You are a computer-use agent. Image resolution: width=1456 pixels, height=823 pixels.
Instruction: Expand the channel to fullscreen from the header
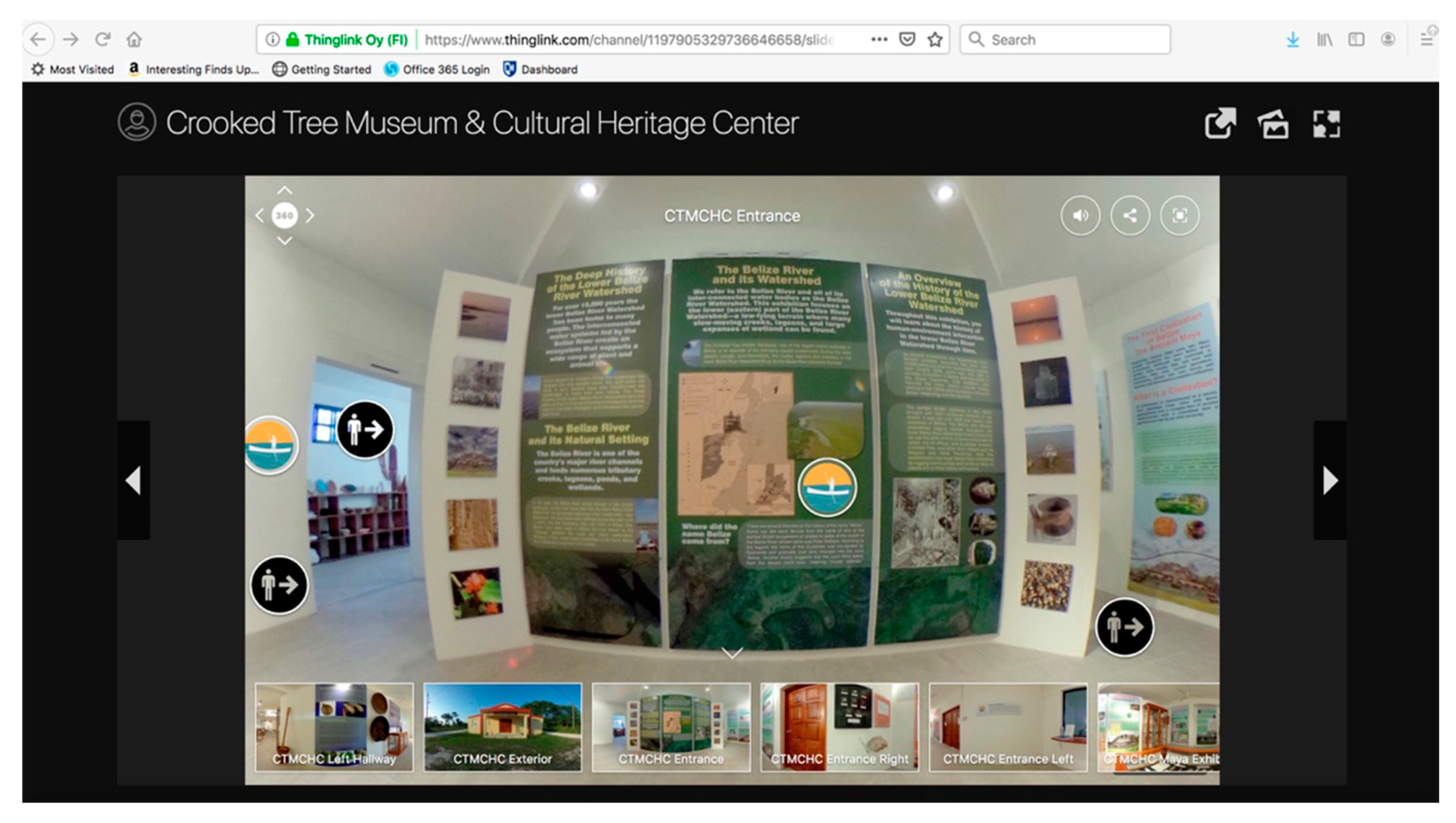point(1326,123)
